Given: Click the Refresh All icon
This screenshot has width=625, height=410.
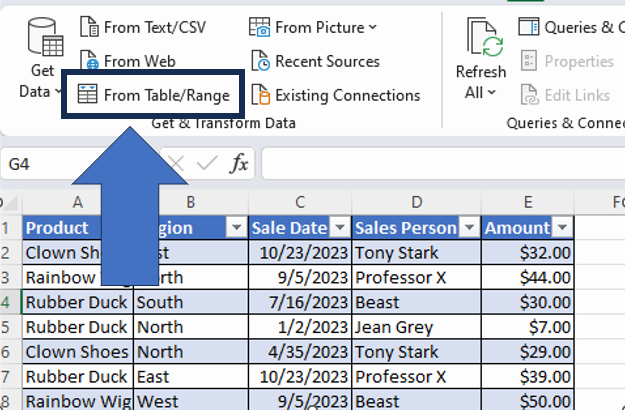Looking at the screenshot, I should (x=481, y=38).
